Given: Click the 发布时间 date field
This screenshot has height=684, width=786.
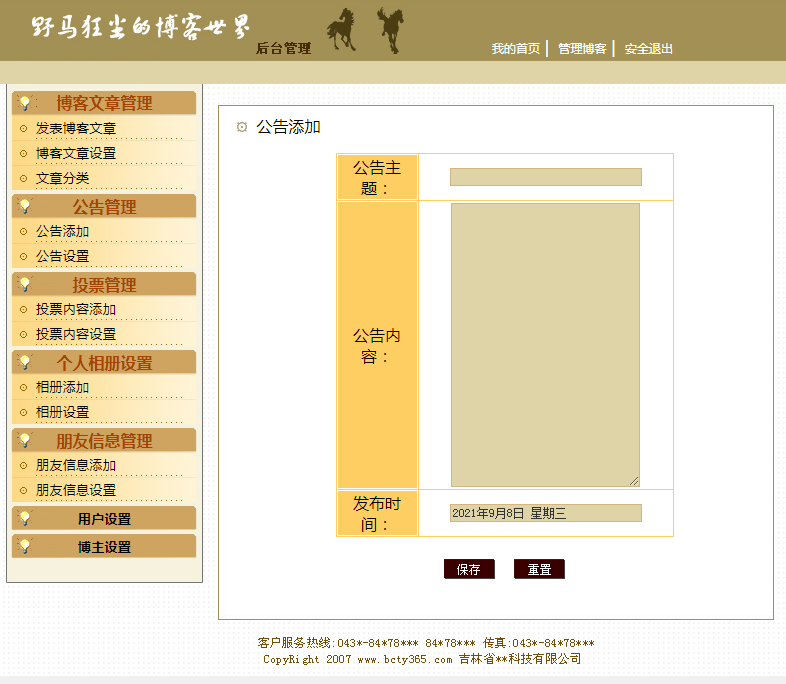Looking at the screenshot, I should click(545, 513).
